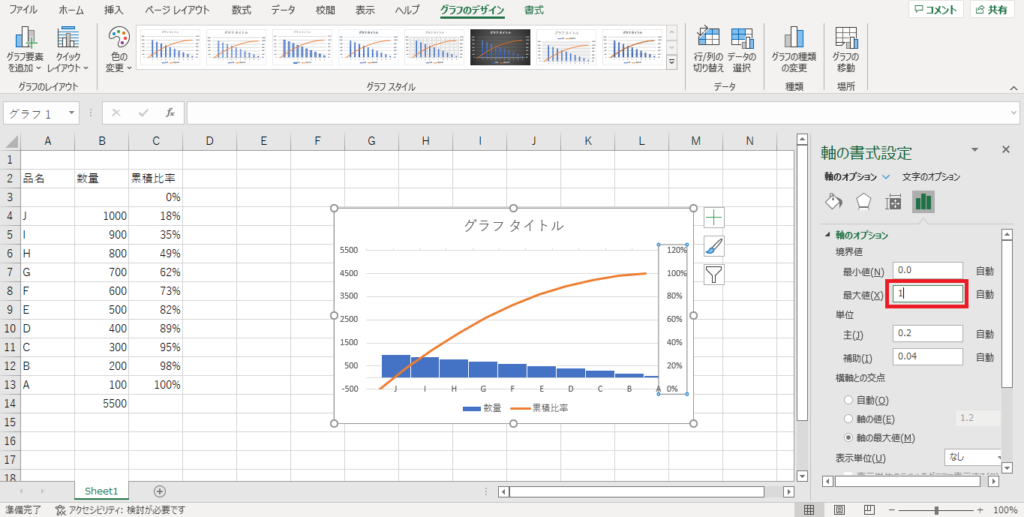Click the 補助 unit input field
The height and width of the screenshot is (517, 1024).
pos(927,356)
